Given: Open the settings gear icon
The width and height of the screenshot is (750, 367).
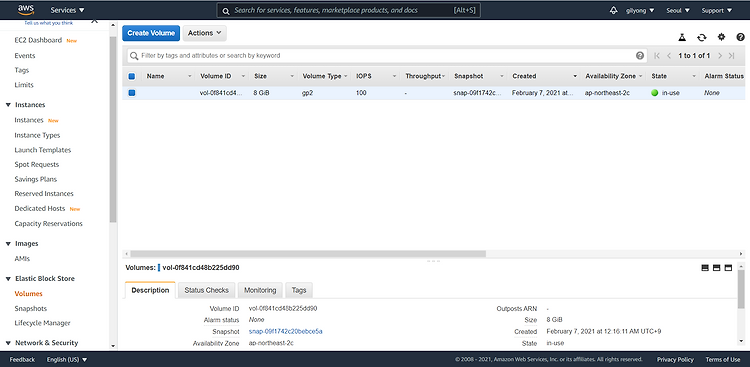Looking at the screenshot, I should point(721,37).
